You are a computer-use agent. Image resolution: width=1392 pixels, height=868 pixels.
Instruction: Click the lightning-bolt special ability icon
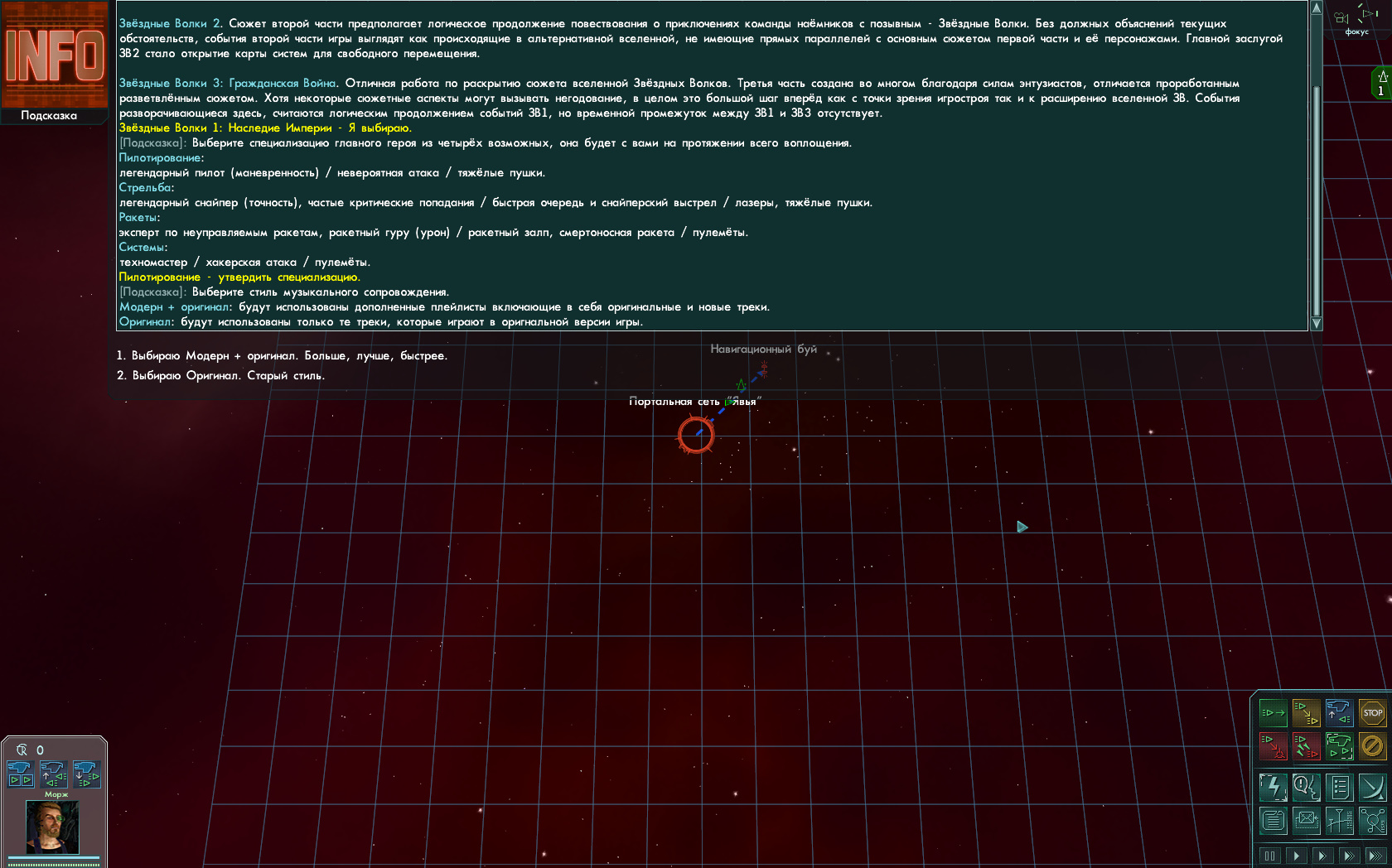[1273, 788]
